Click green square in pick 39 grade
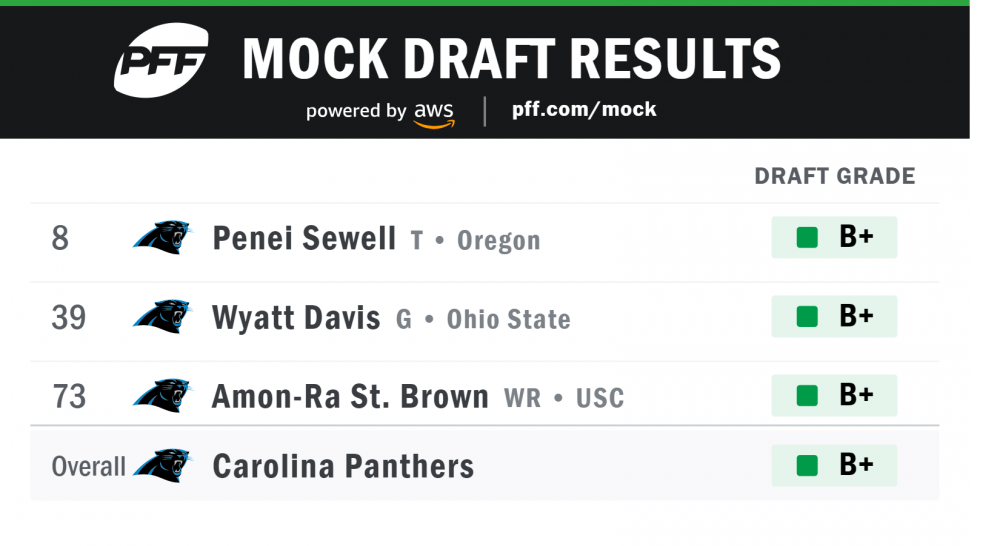This screenshot has width=1000, height=546. pos(806,317)
